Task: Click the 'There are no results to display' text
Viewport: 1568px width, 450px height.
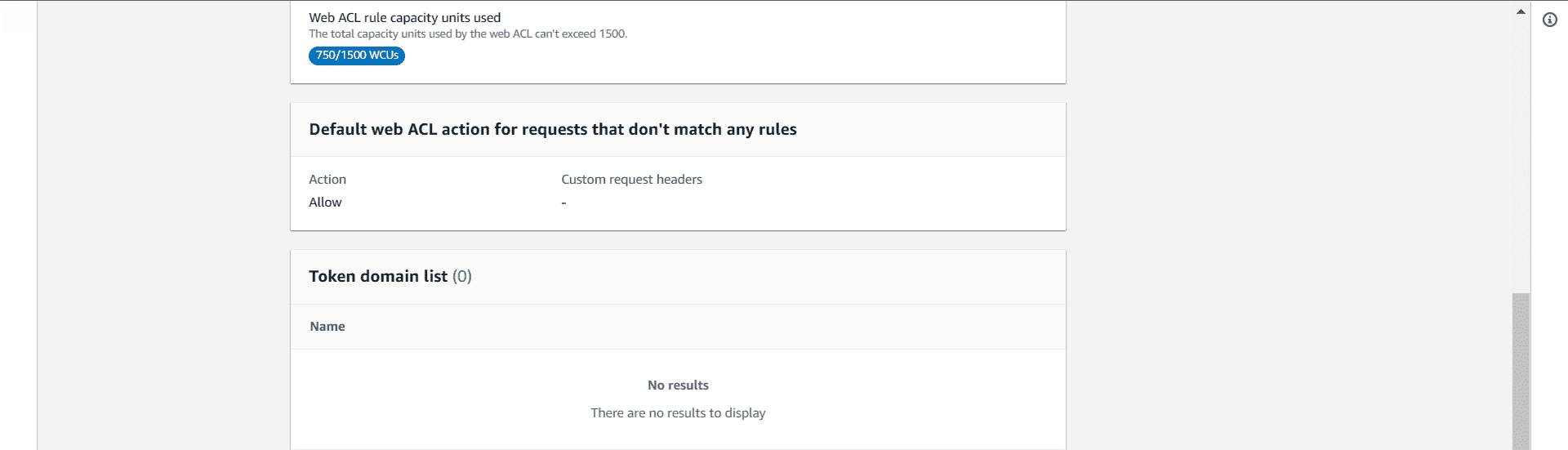Action: 678,413
